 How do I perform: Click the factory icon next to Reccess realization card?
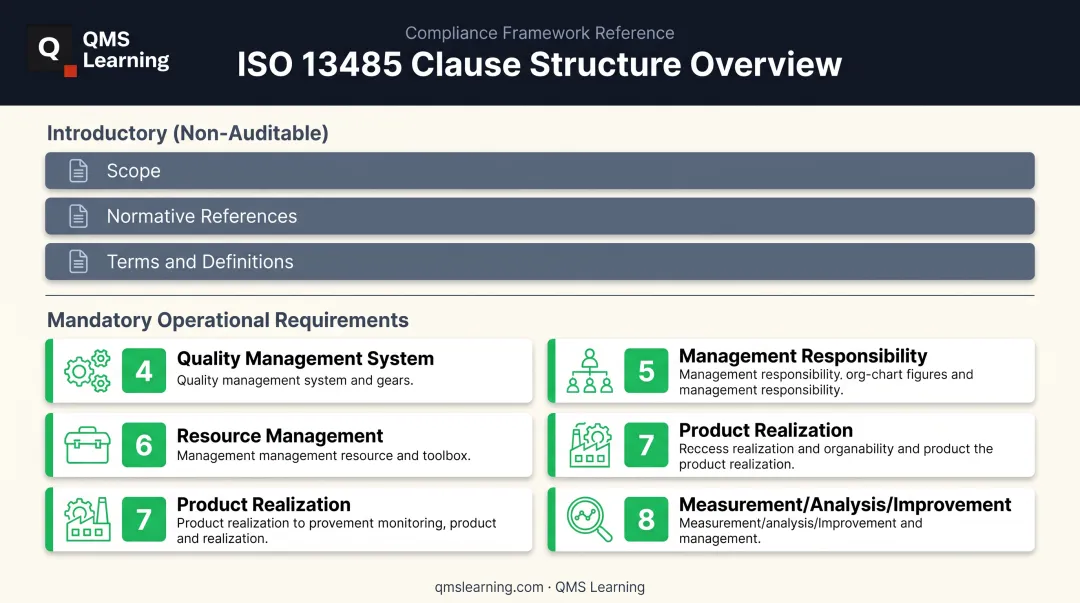[x=590, y=445]
